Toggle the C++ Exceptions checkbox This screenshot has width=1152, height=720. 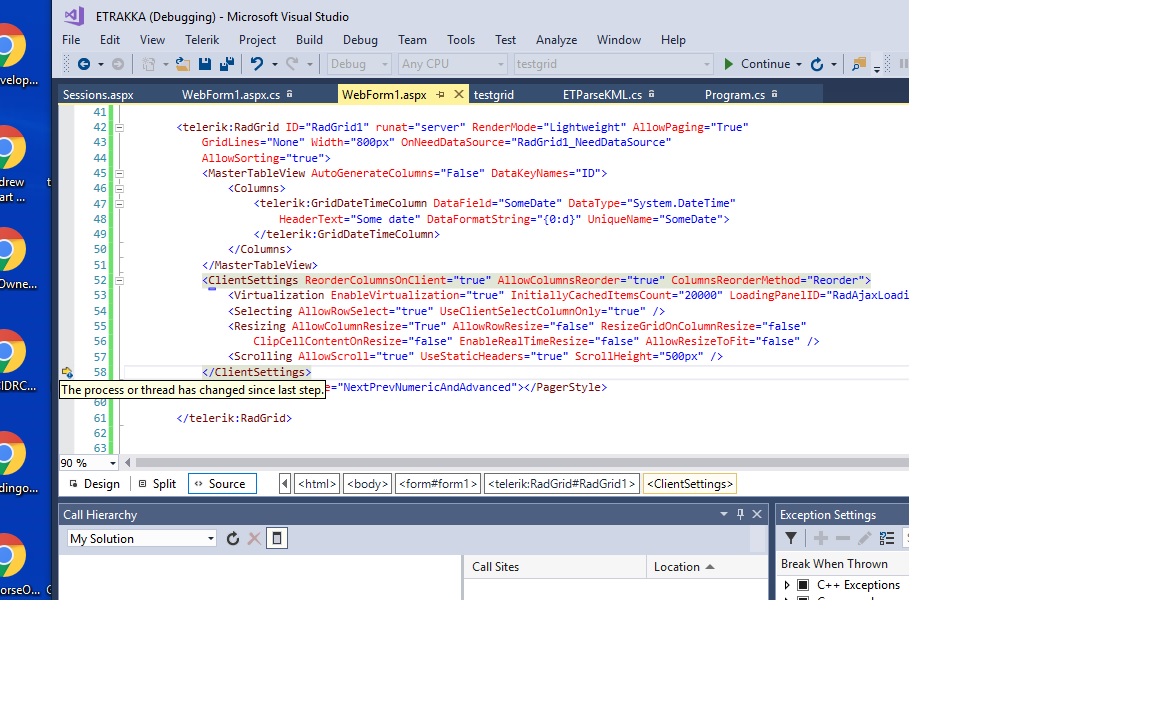point(803,585)
